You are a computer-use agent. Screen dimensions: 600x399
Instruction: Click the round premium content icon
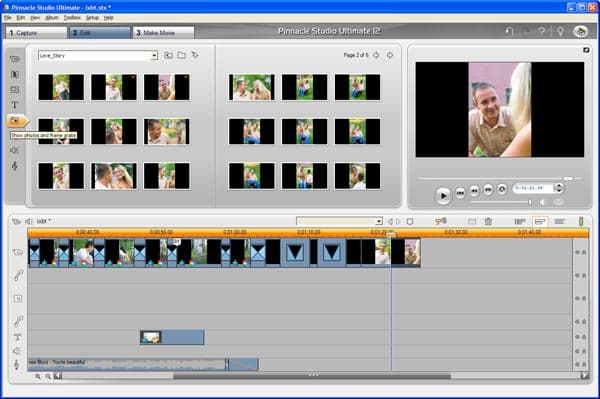[x=580, y=31]
